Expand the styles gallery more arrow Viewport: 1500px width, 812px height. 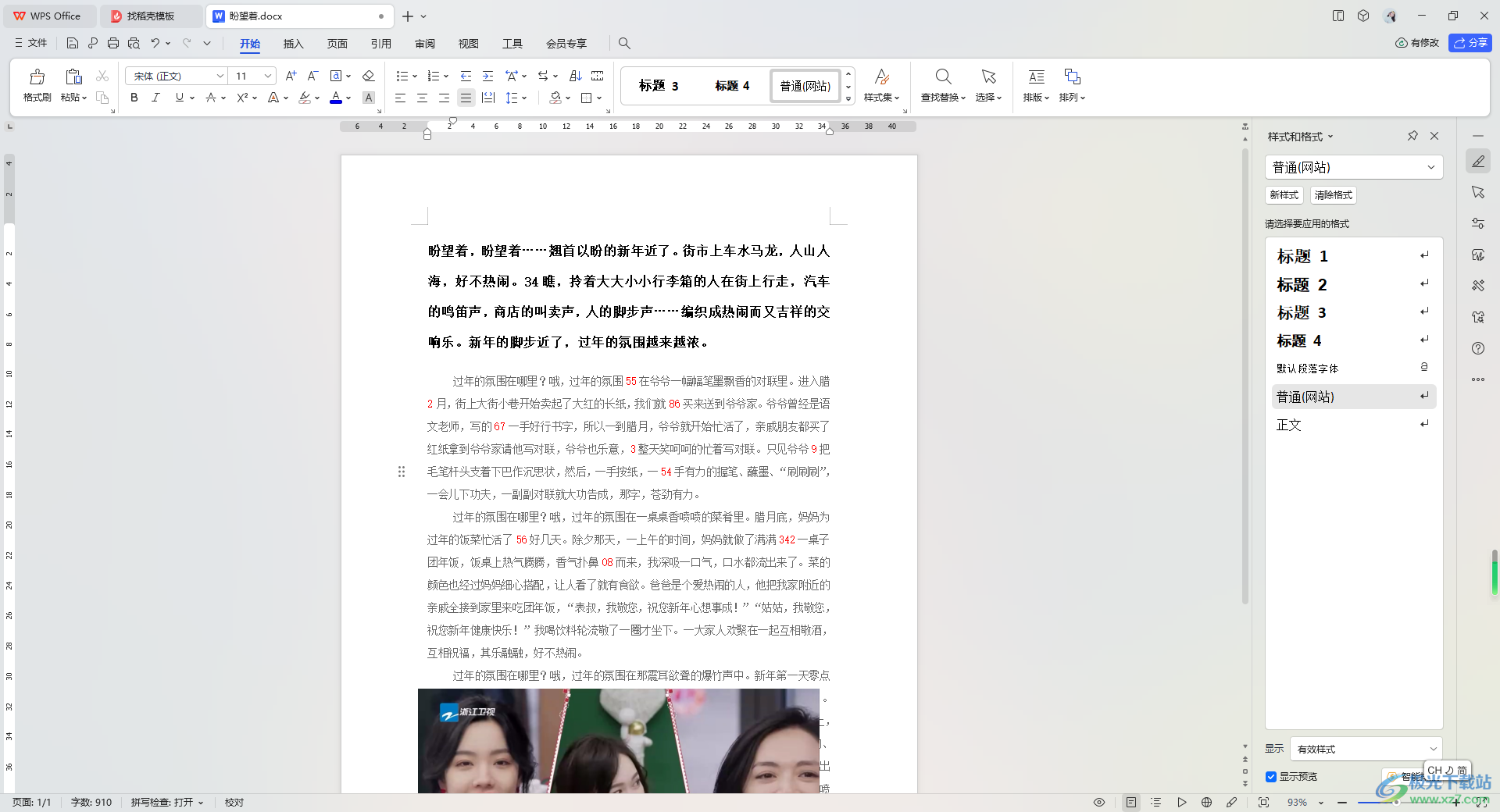tap(848, 98)
